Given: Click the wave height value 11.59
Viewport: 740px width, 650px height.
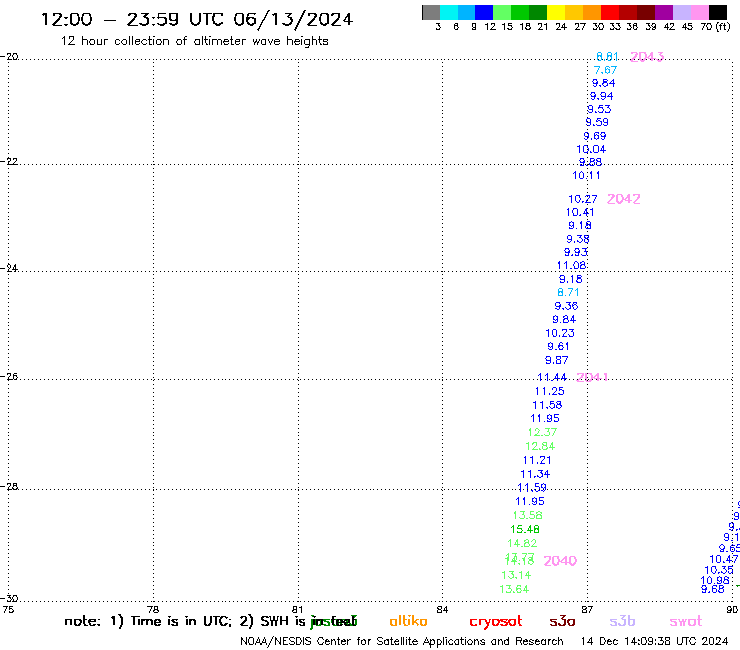Looking at the screenshot, I should click(x=532, y=487).
